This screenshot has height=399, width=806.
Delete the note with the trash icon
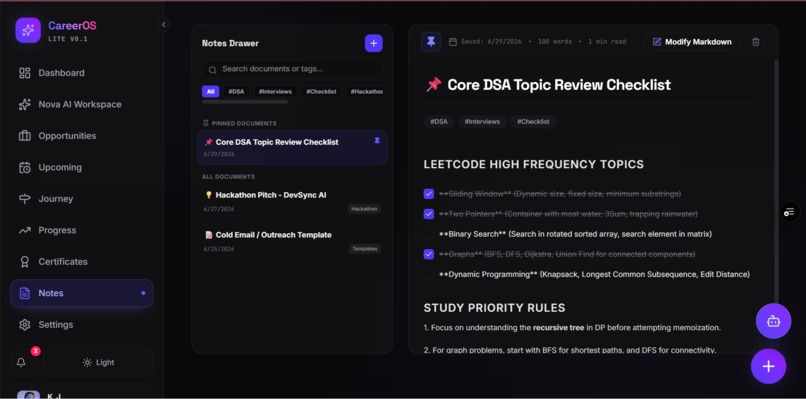(x=756, y=42)
